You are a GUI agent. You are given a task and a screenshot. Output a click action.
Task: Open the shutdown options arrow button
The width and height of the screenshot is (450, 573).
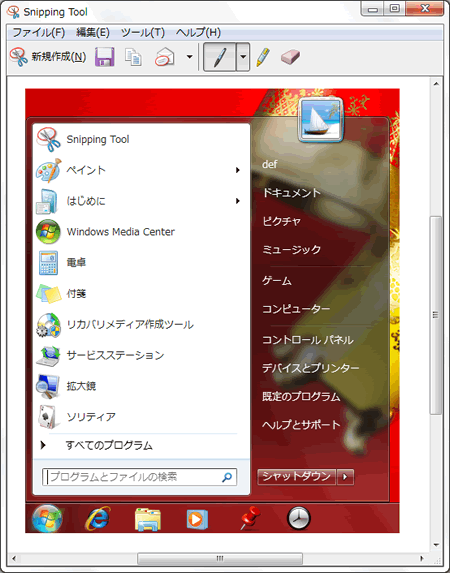345,477
